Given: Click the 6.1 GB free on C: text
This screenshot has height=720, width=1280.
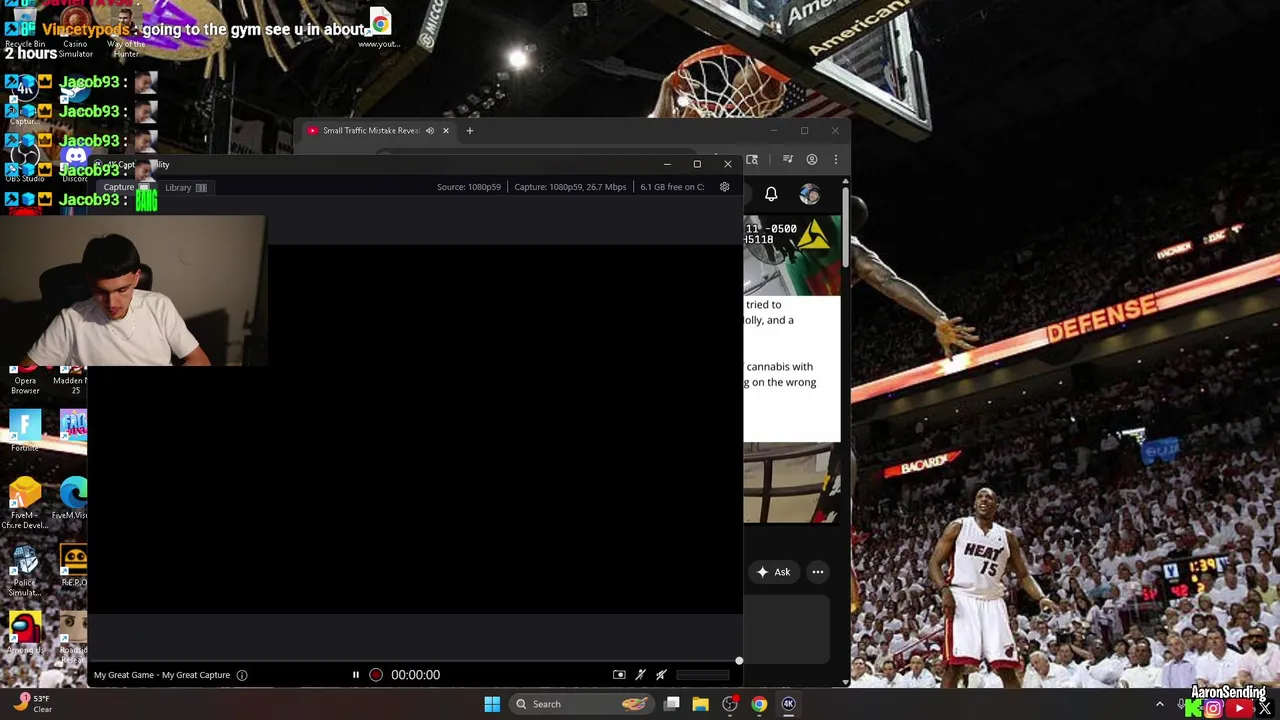Looking at the screenshot, I should pos(672,187).
